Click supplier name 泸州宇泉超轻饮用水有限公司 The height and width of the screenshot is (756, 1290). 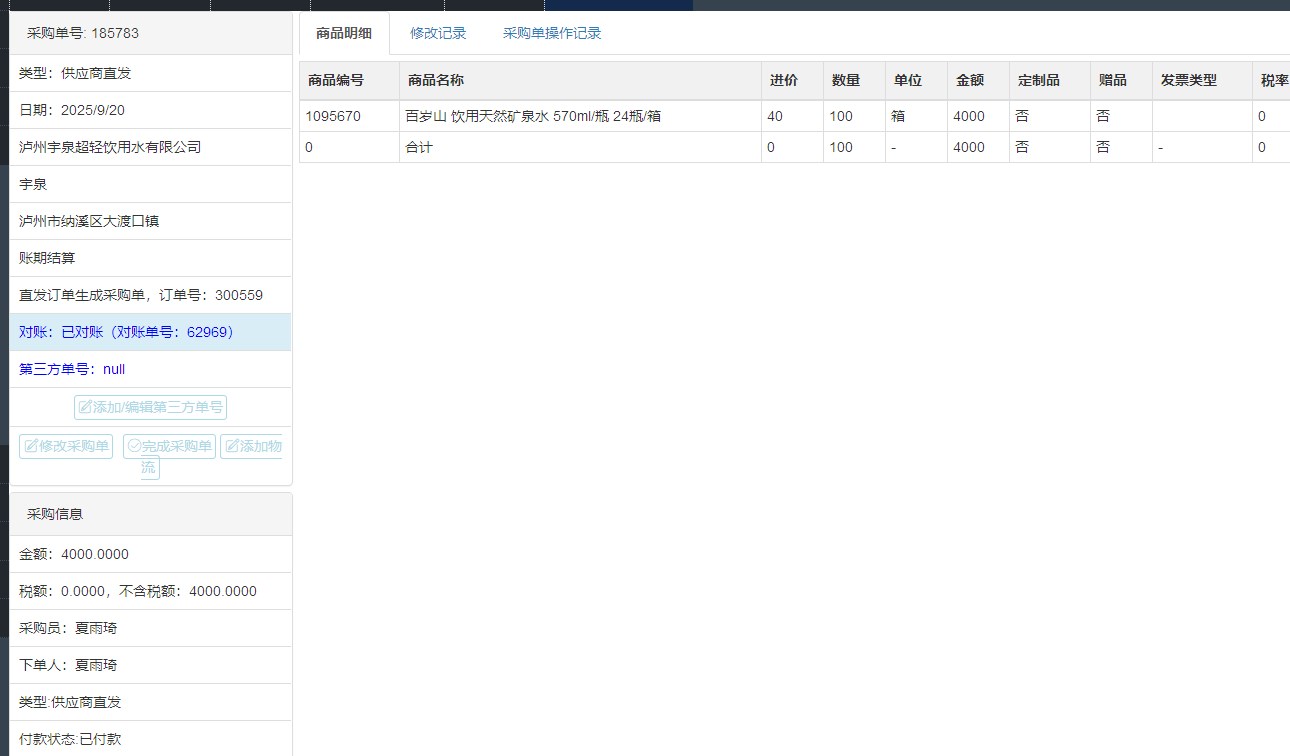(110, 147)
